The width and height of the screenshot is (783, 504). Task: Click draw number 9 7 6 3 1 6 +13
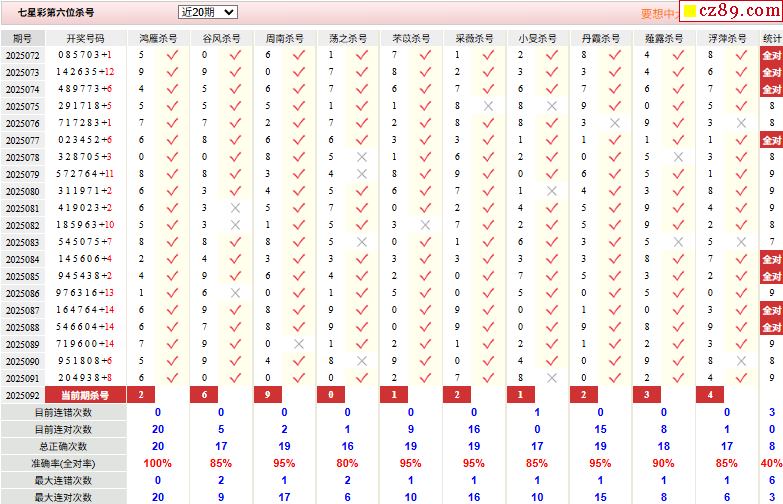[85, 293]
